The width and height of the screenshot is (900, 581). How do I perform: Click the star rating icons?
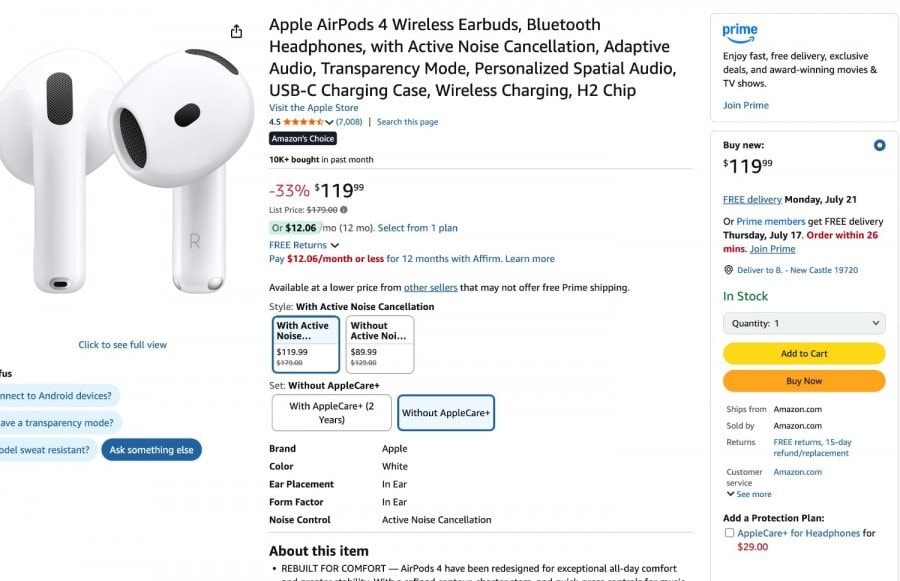click(303, 122)
